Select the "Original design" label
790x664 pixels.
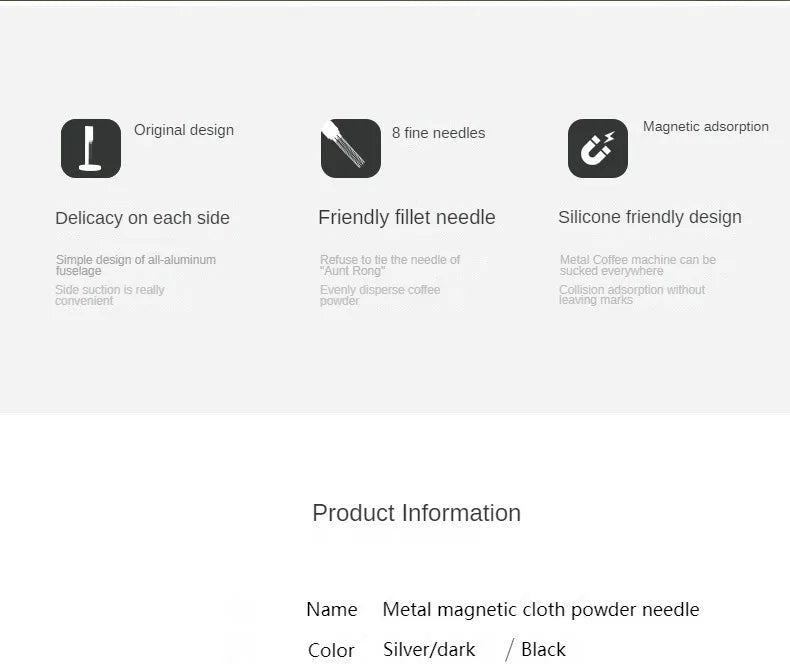click(x=184, y=130)
